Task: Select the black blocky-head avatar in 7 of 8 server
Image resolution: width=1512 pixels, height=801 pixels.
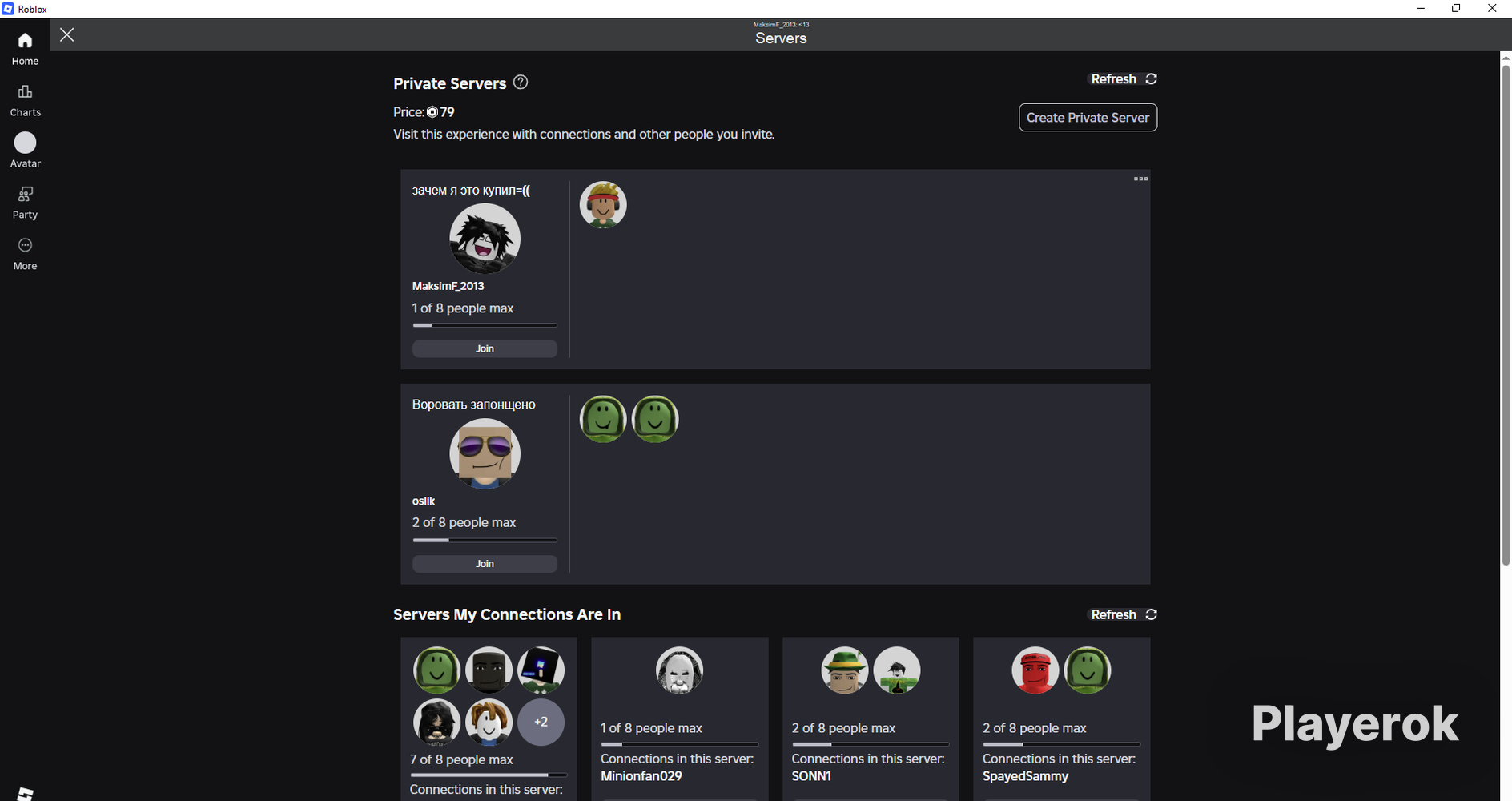Action: pos(489,670)
